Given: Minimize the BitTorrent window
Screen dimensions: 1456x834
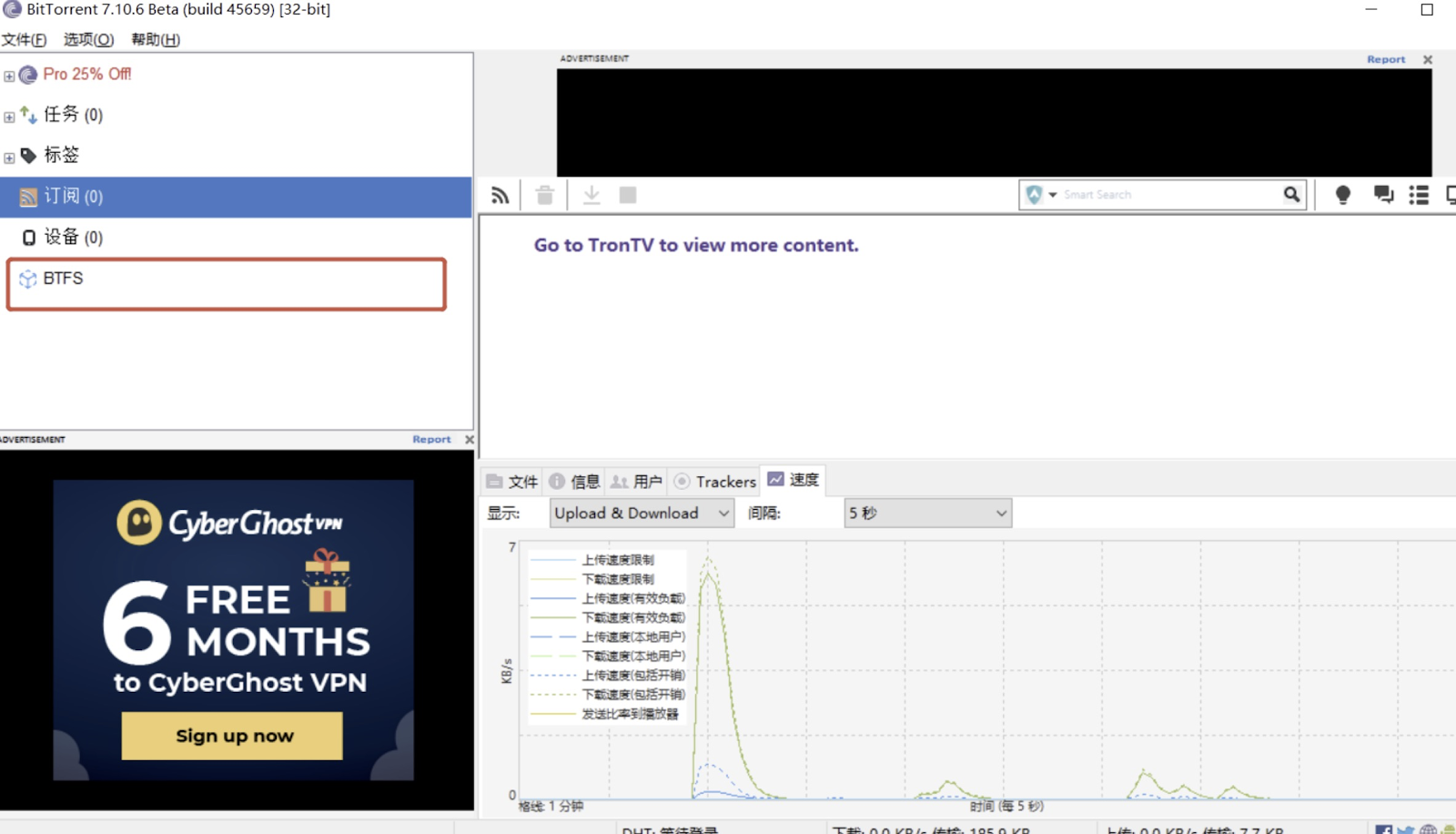Looking at the screenshot, I should (1371, 9).
